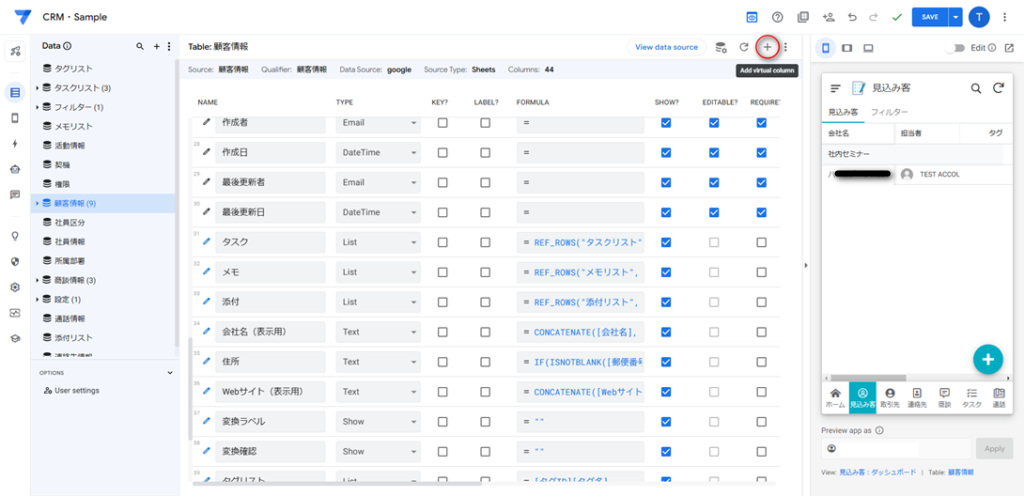Screen dimensions: 1024x496
Task: Click the share app add-user icon
Action: 828,17
